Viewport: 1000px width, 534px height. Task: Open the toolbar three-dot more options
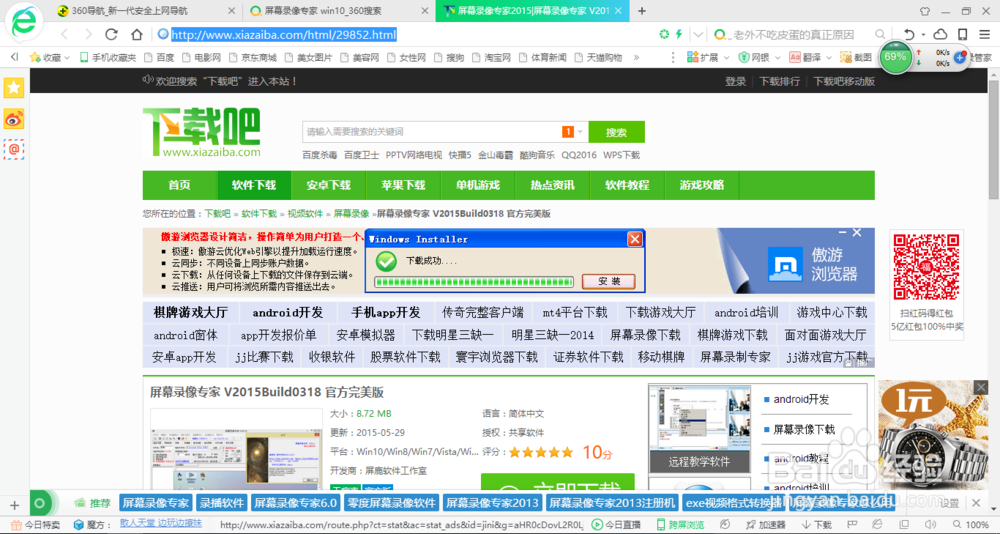pos(673,57)
